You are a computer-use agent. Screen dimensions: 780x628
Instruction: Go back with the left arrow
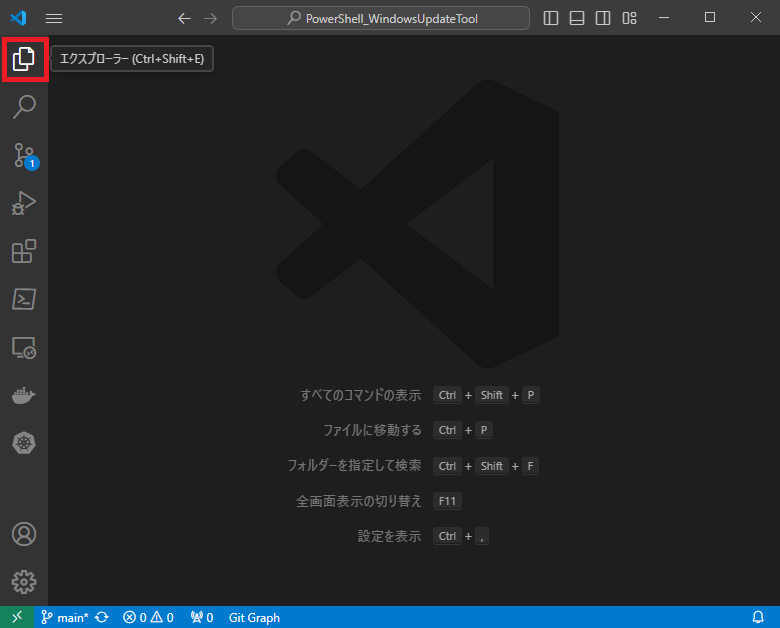click(x=185, y=18)
